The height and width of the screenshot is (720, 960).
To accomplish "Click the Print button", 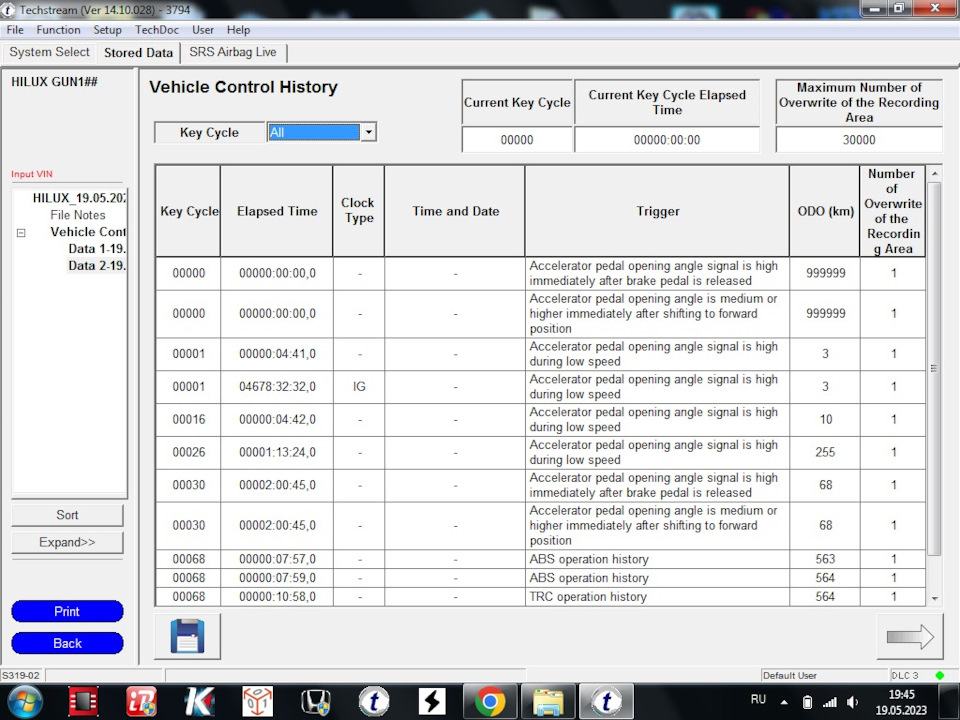I will tap(67, 611).
